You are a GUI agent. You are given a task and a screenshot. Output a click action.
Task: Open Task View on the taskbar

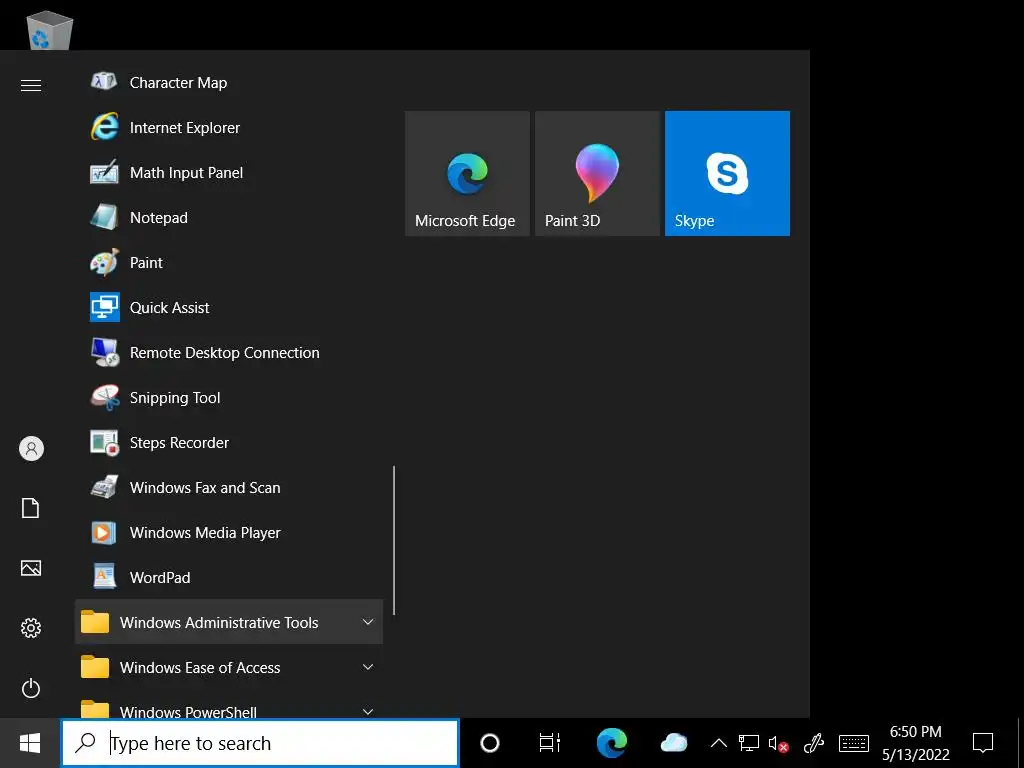(x=549, y=743)
